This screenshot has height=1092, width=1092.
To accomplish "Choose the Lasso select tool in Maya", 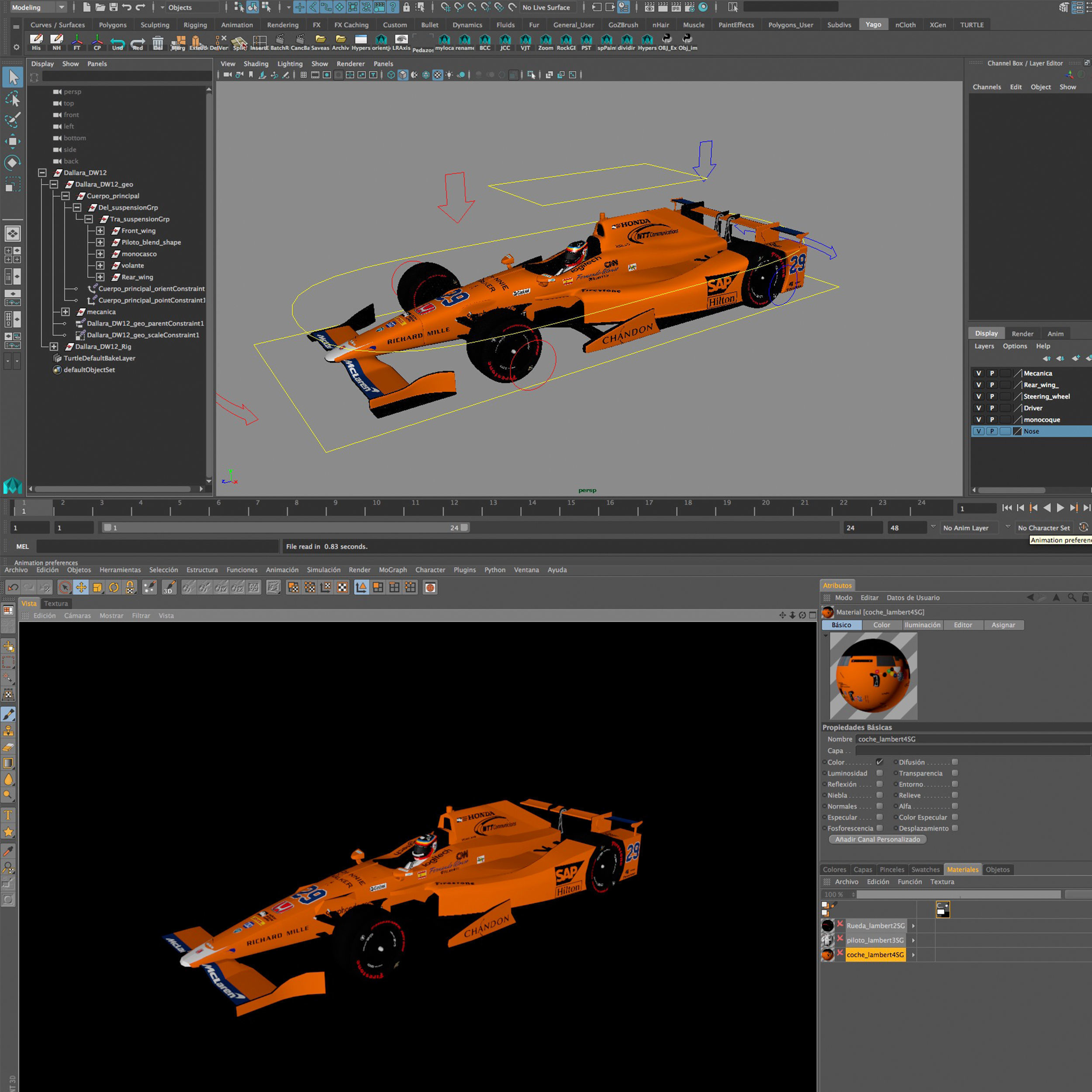I will 12,99.
